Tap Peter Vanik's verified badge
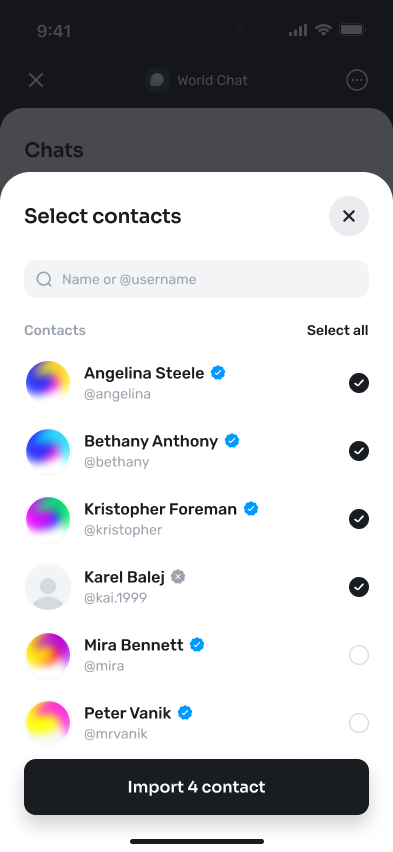The image size is (393, 852). coord(185,712)
